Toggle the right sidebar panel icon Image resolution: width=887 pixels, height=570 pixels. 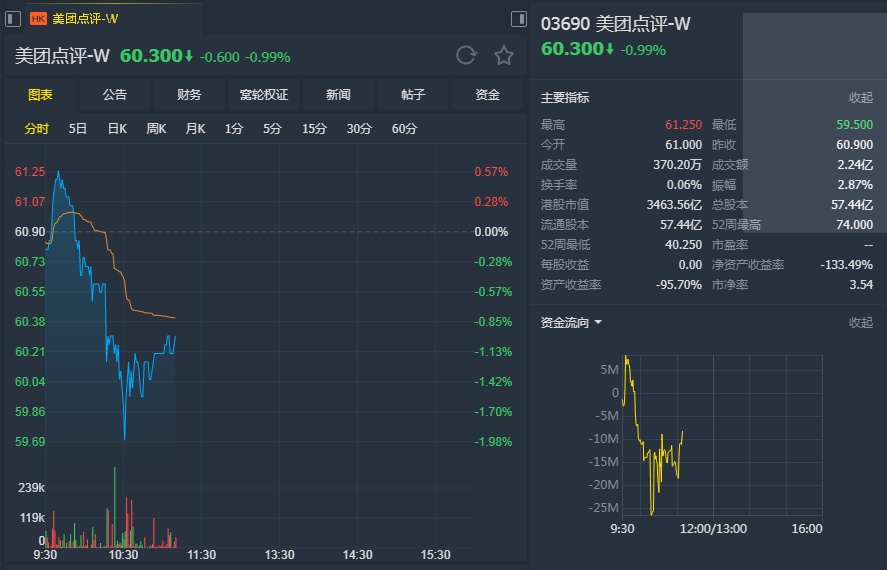point(518,18)
